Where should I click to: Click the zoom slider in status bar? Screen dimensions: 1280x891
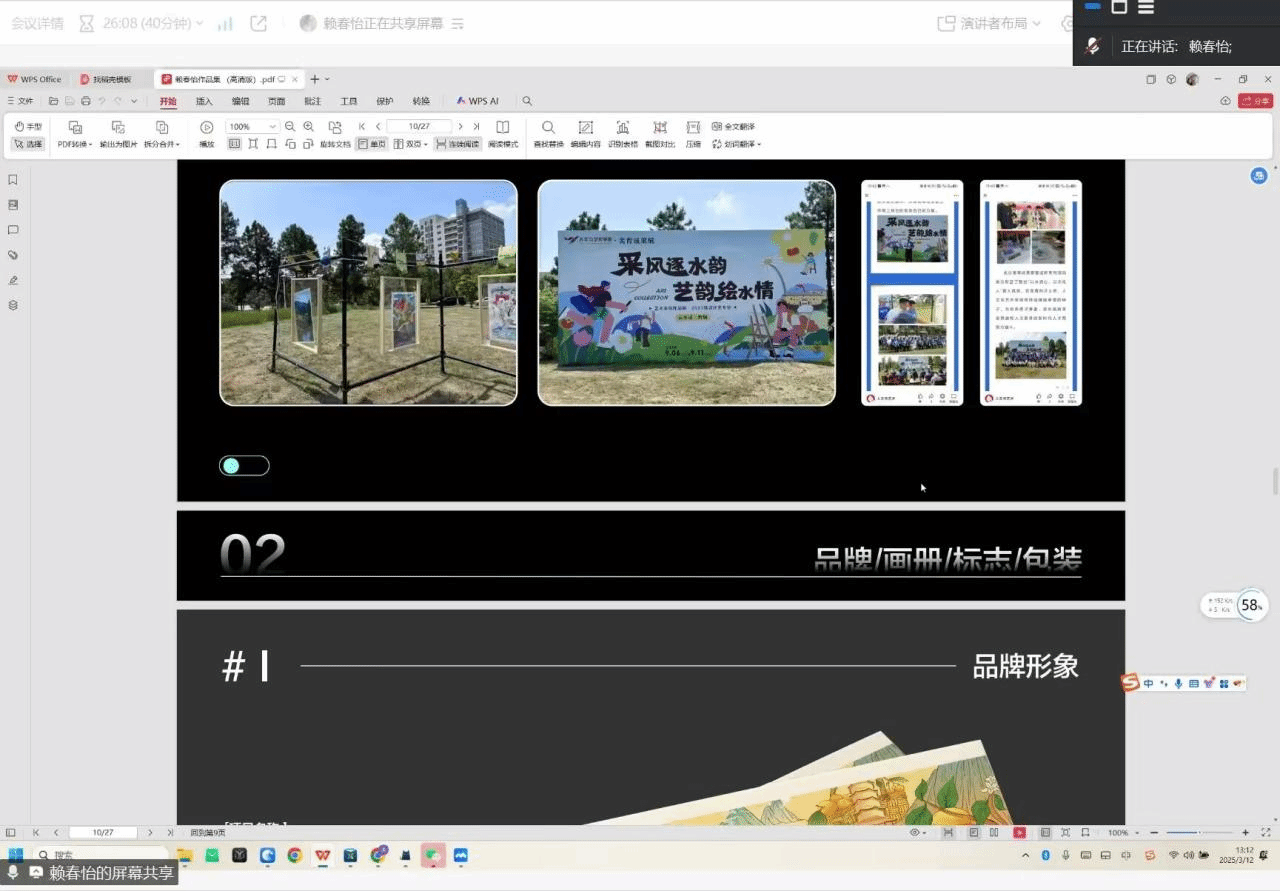[1200, 833]
